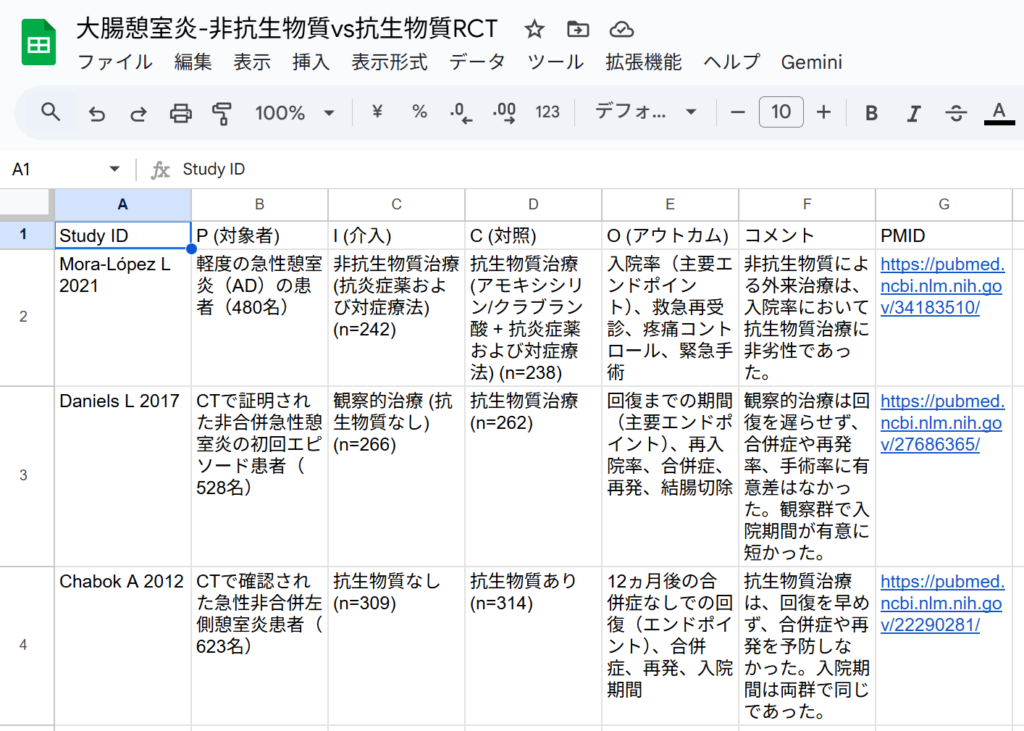Open the toolbar search menus icon
1024x731 pixels.
pos(51,112)
